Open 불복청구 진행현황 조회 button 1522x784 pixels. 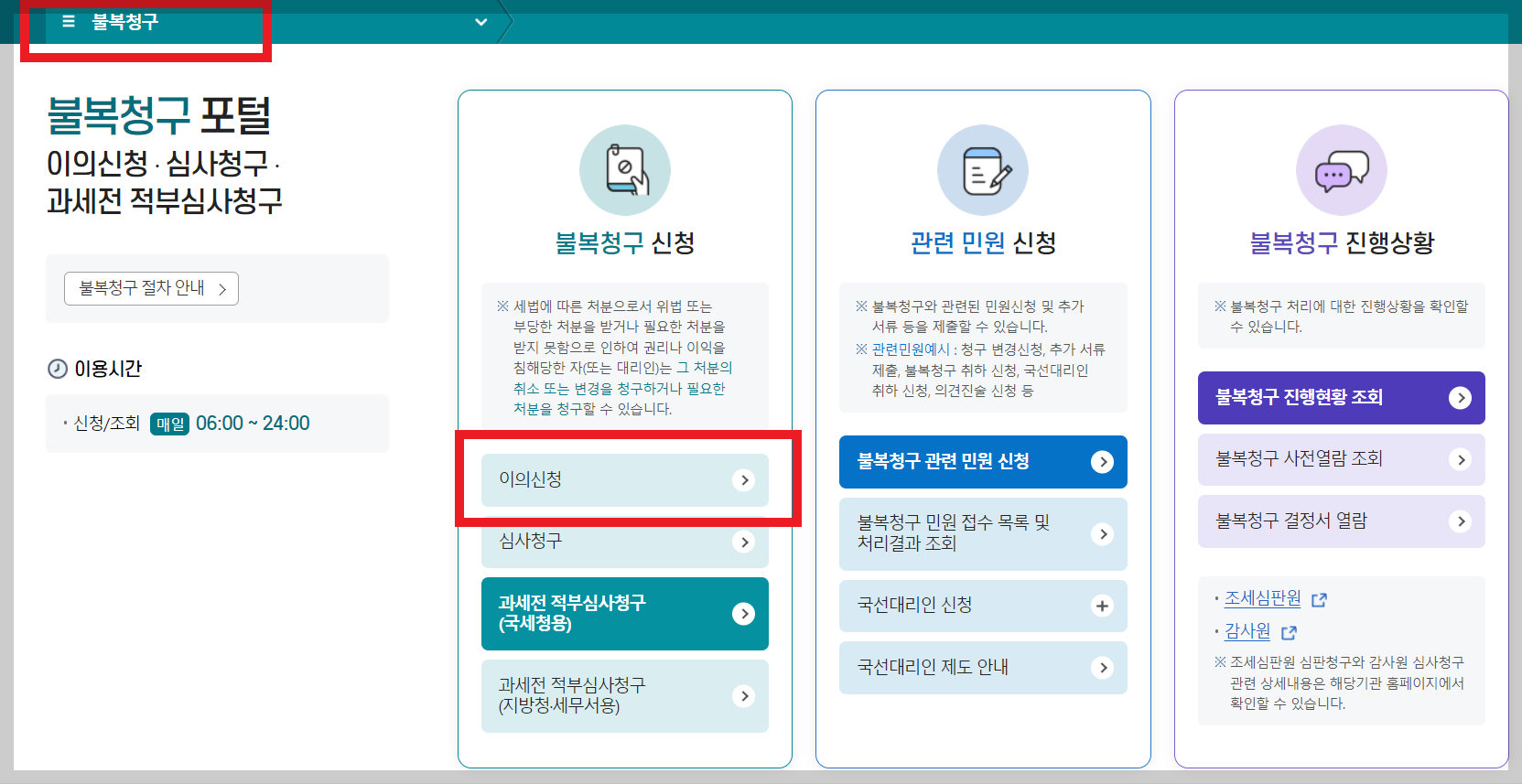click(x=1342, y=398)
